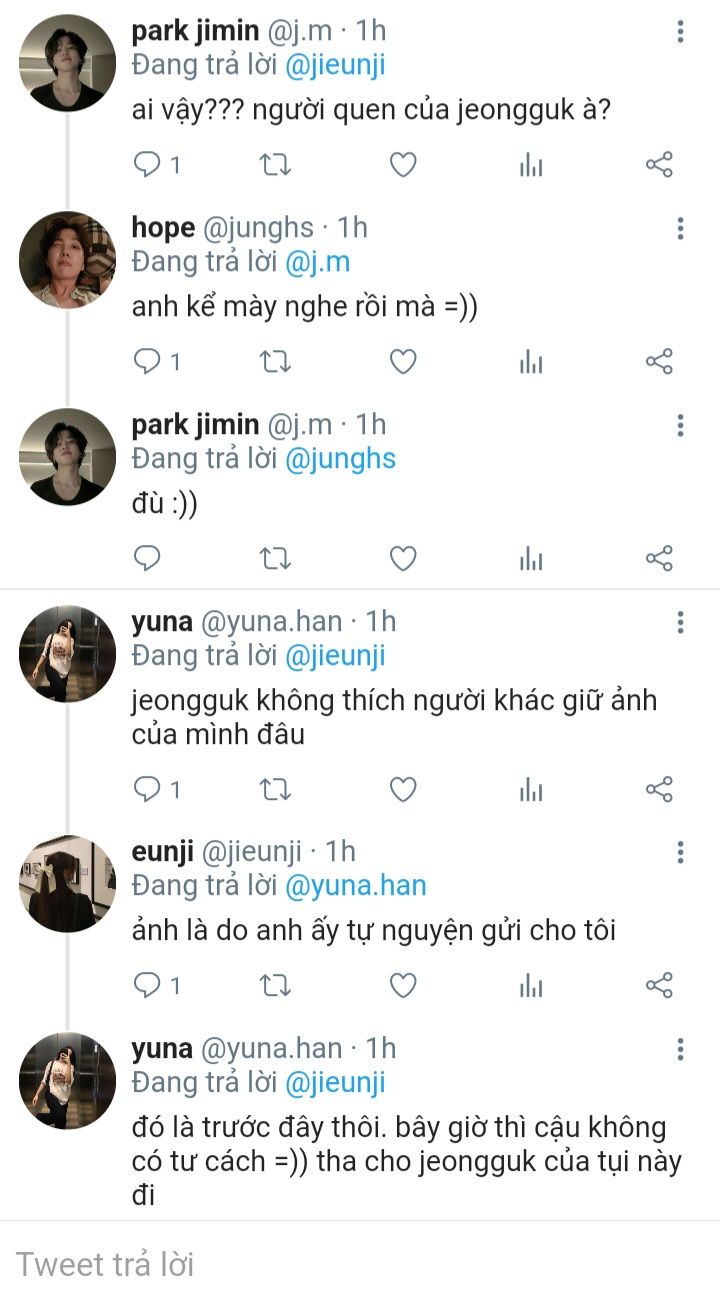Reply to eunji's tweet to @yuna.han

(x=148, y=986)
